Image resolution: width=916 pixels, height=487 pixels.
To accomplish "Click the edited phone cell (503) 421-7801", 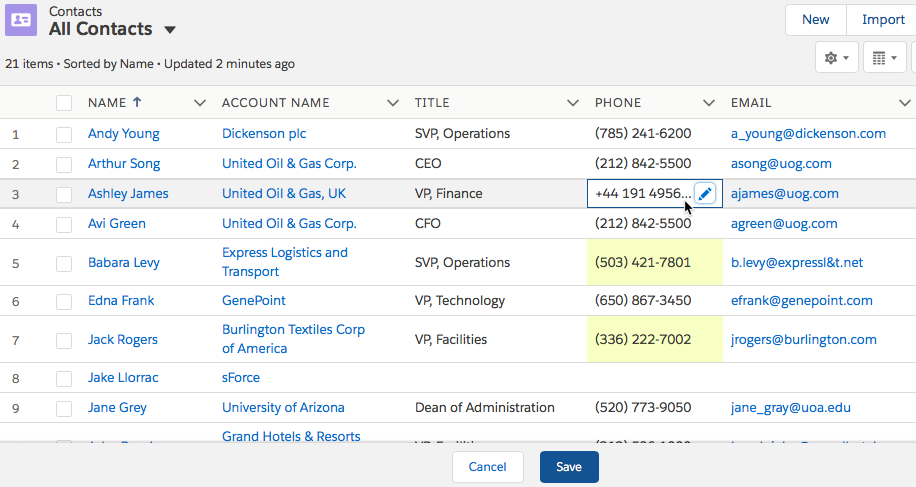I will [655, 262].
